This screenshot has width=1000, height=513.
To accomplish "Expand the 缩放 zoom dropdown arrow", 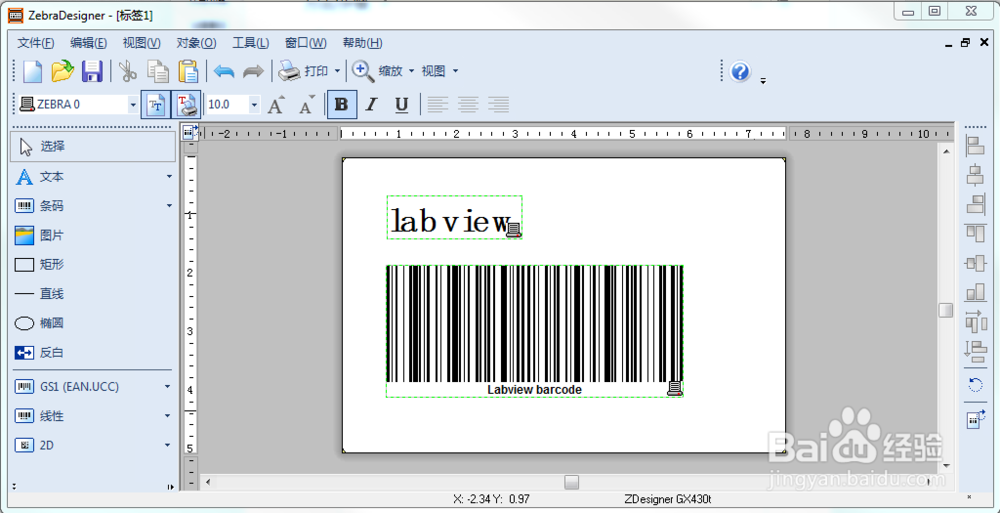I will click(x=411, y=71).
